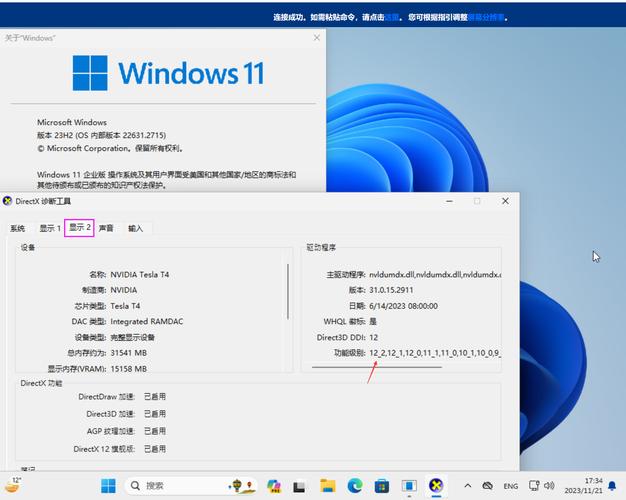626x500 pixels.
Task: Close the DirectX diagnostic tool window
Action: tap(505, 201)
